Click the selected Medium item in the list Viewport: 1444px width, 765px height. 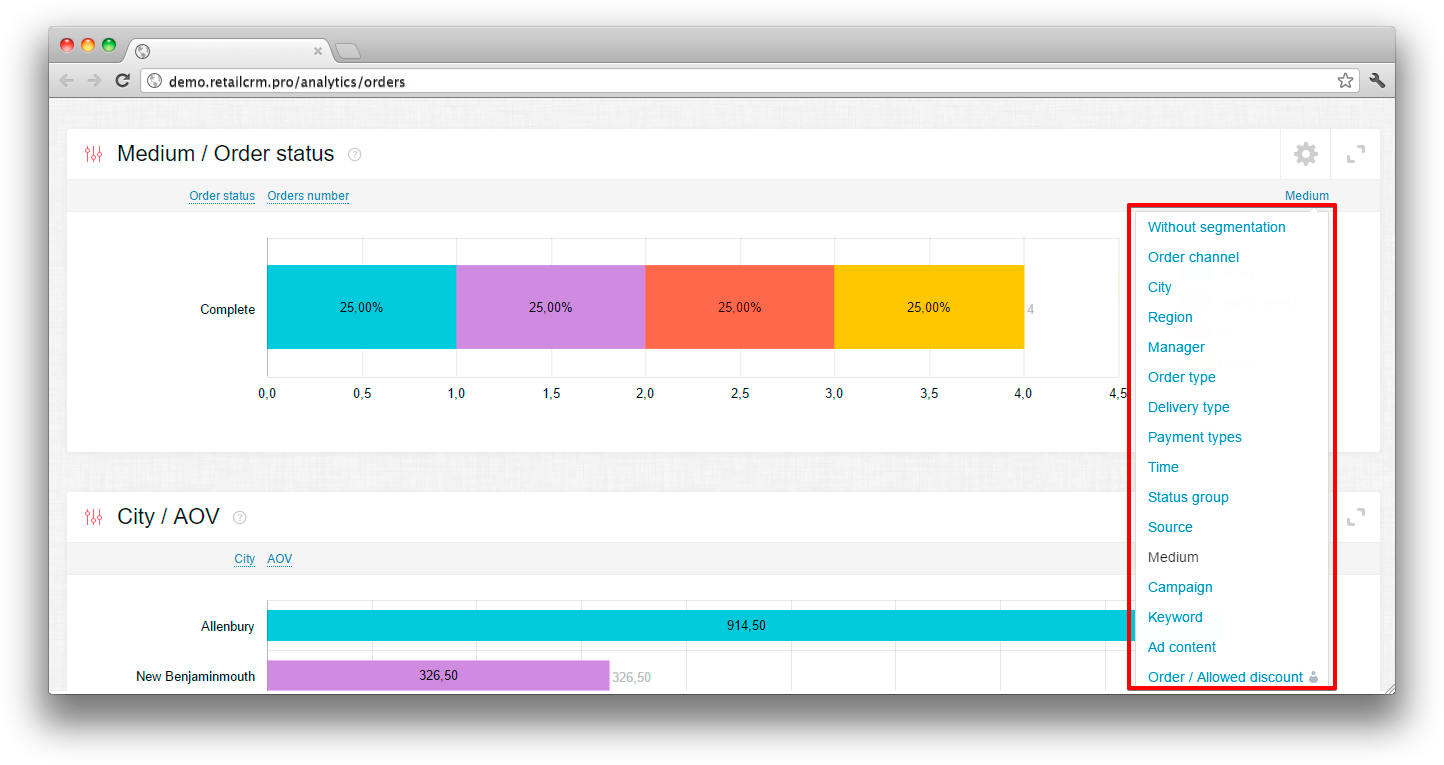[1173, 557]
